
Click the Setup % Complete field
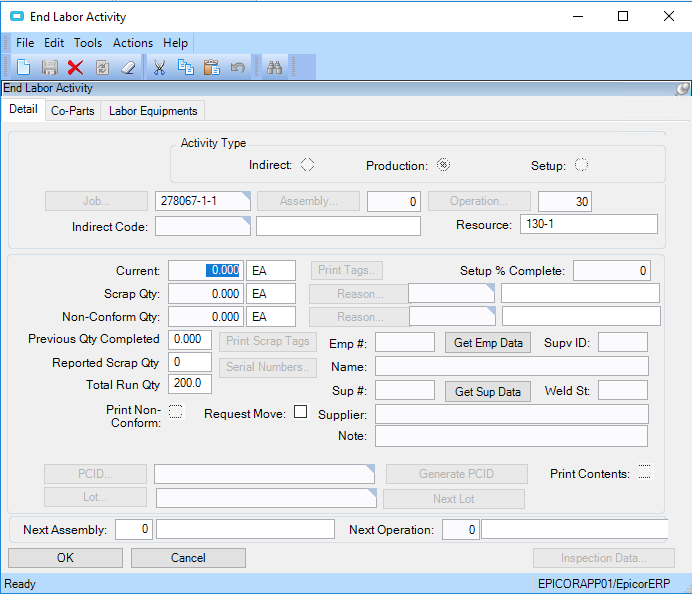pos(612,270)
